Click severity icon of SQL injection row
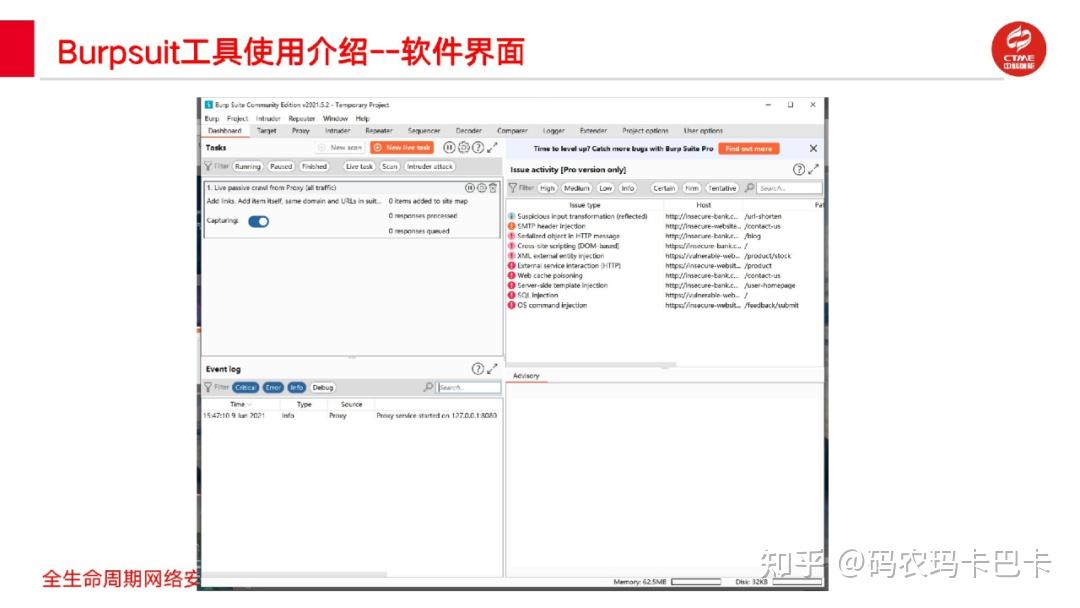This screenshot has width=1080, height=608. tap(512, 295)
